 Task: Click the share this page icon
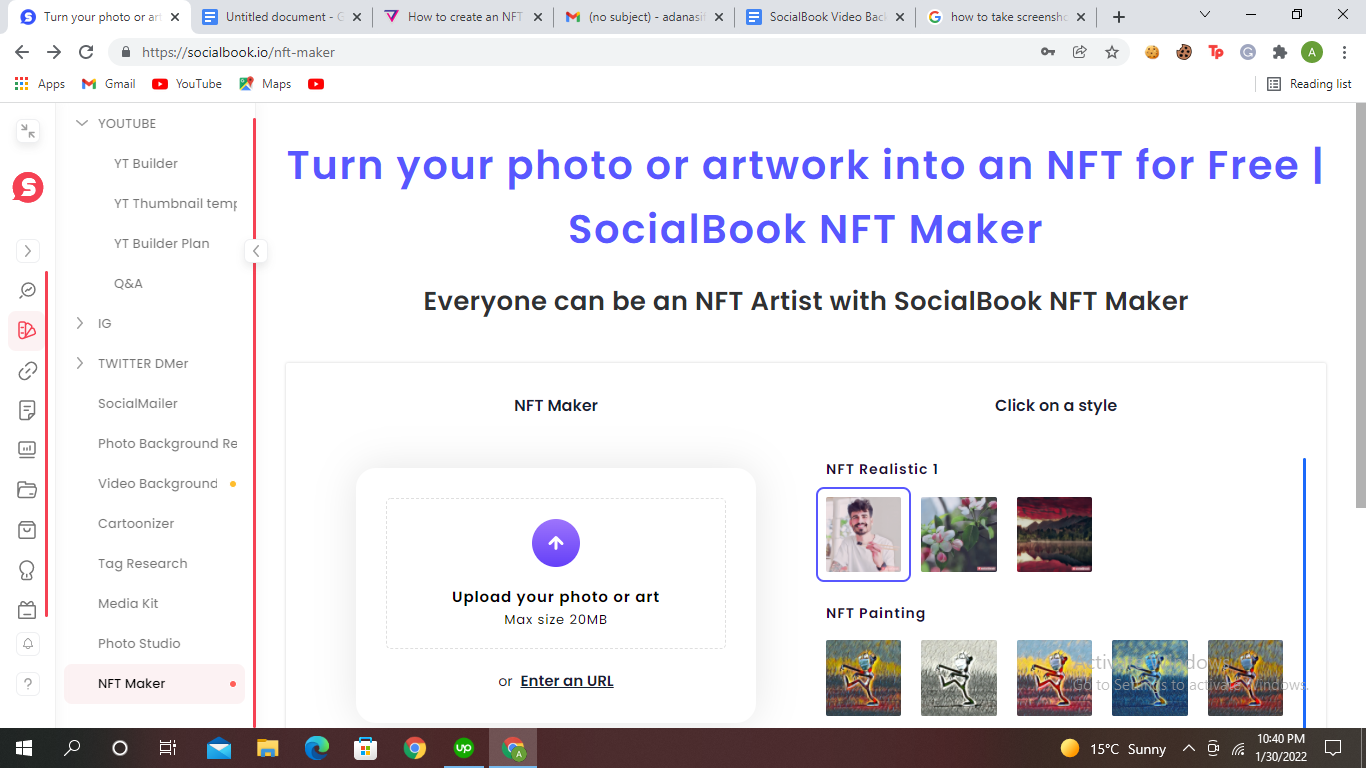[x=1080, y=52]
